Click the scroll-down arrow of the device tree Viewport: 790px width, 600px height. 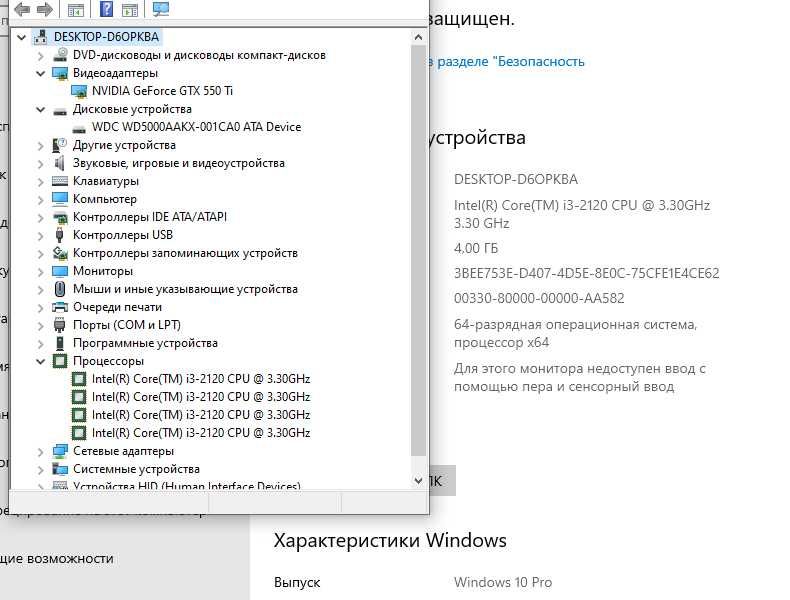[418, 481]
